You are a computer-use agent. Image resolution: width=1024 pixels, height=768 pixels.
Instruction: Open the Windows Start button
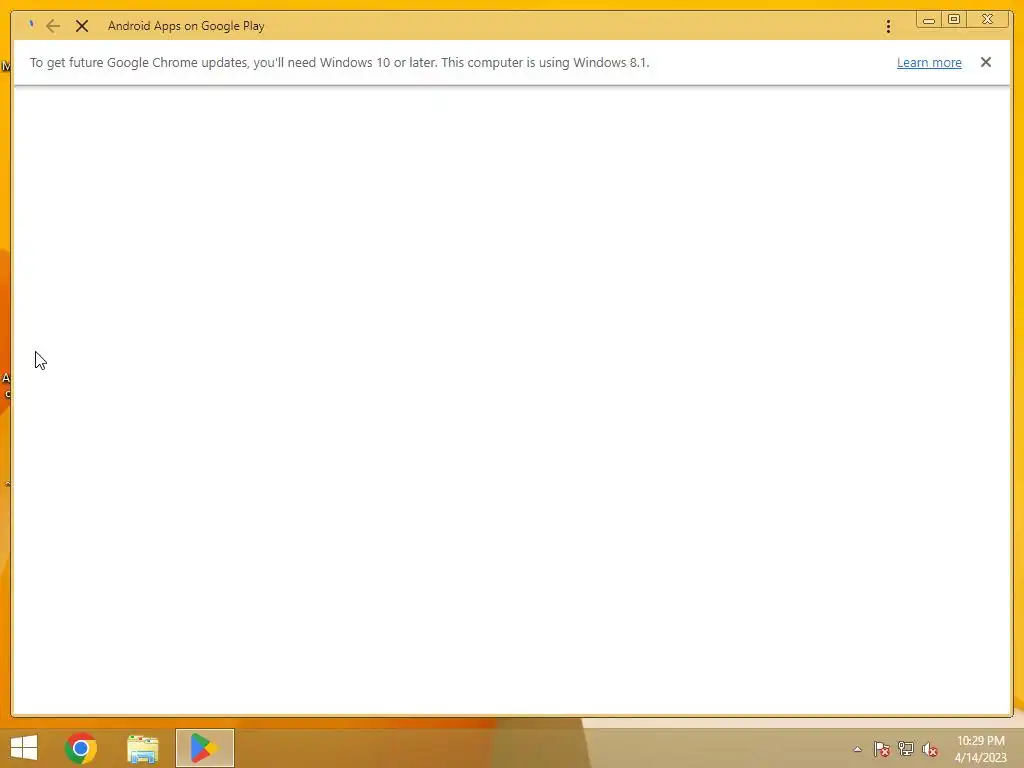pos(24,748)
